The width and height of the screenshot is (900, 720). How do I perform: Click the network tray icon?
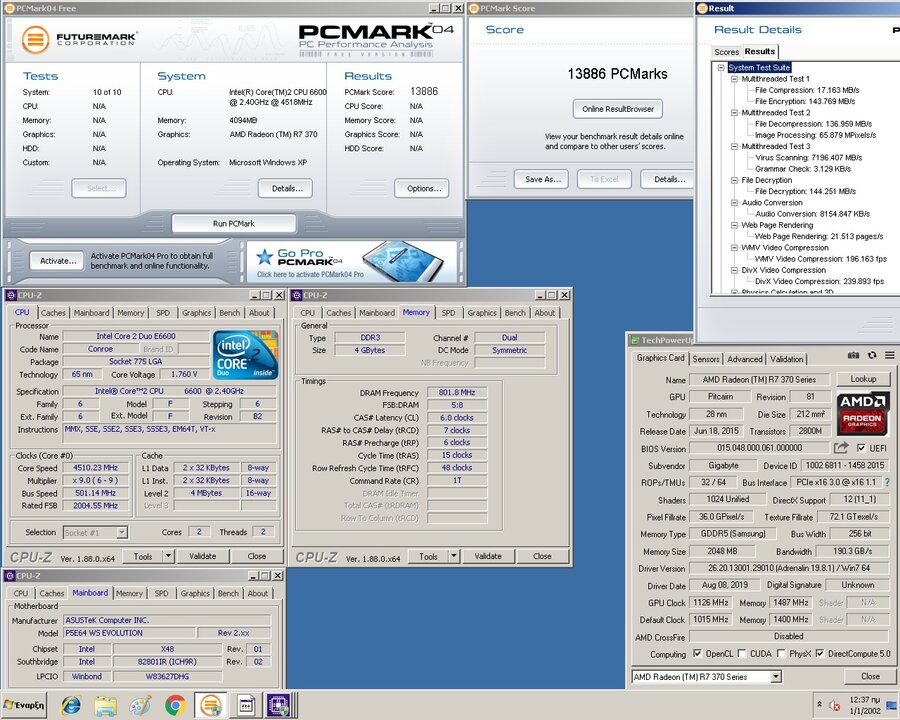[891, 706]
